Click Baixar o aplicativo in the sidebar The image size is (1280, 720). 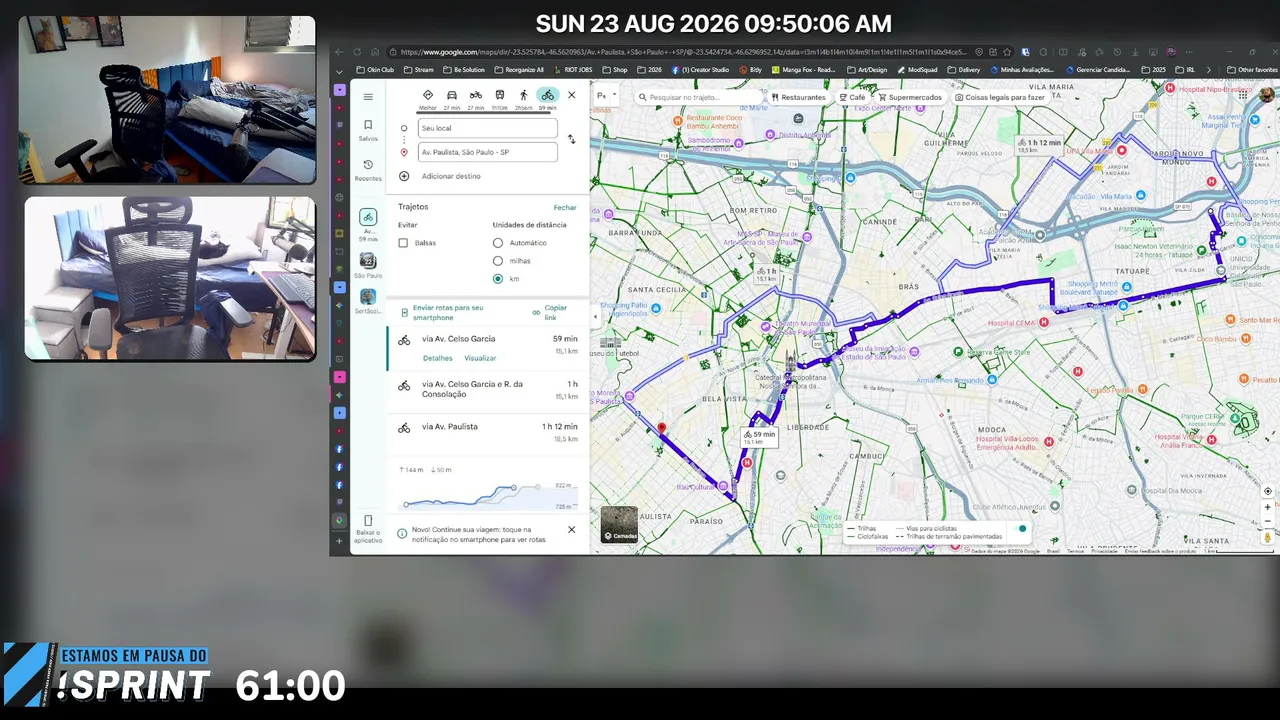pyautogui.click(x=368, y=529)
